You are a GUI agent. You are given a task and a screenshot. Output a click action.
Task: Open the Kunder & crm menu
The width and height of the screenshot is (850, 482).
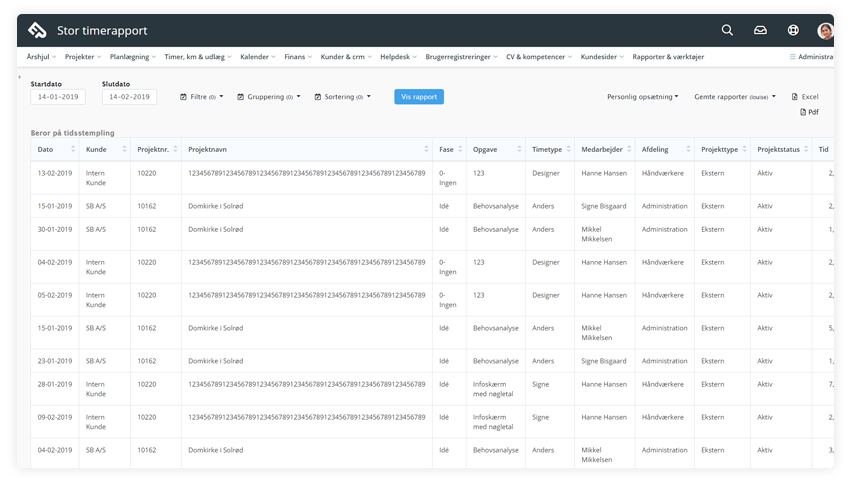[346, 57]
